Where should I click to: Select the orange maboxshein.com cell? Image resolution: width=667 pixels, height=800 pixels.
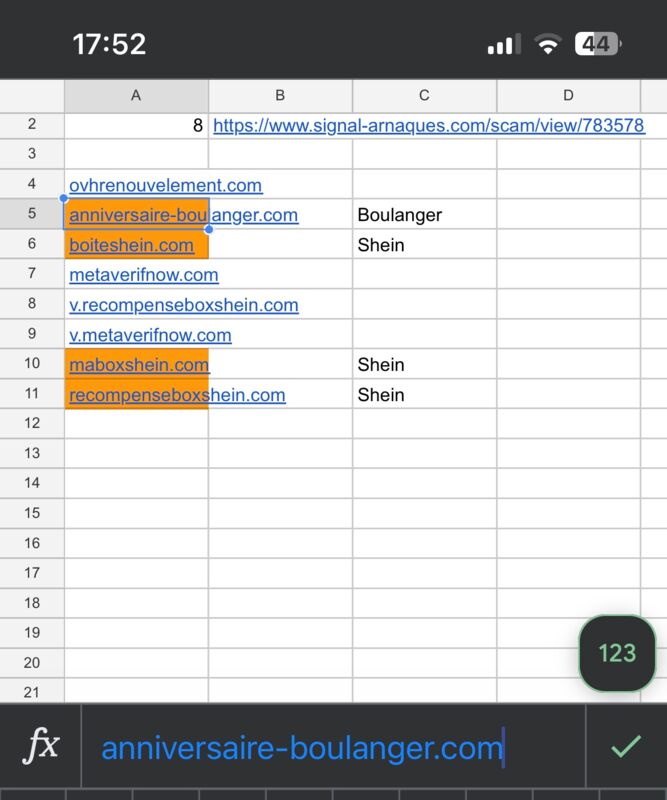(138, 365)
